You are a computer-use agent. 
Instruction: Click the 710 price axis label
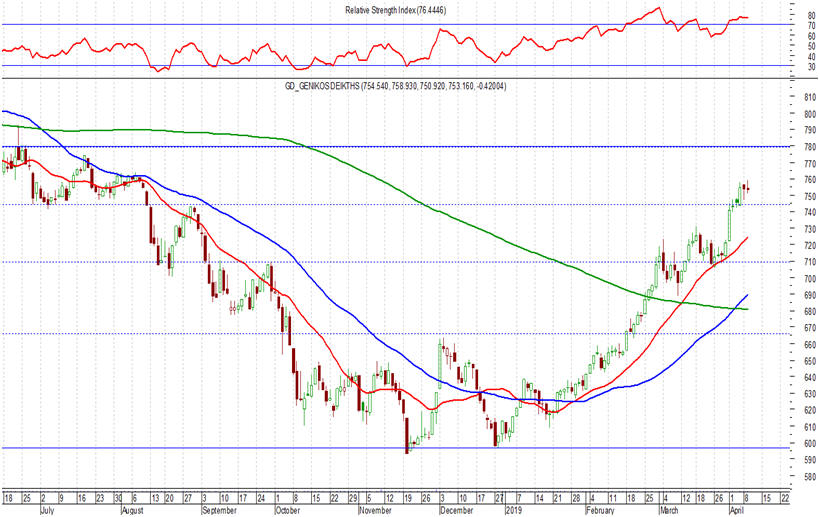810,262
